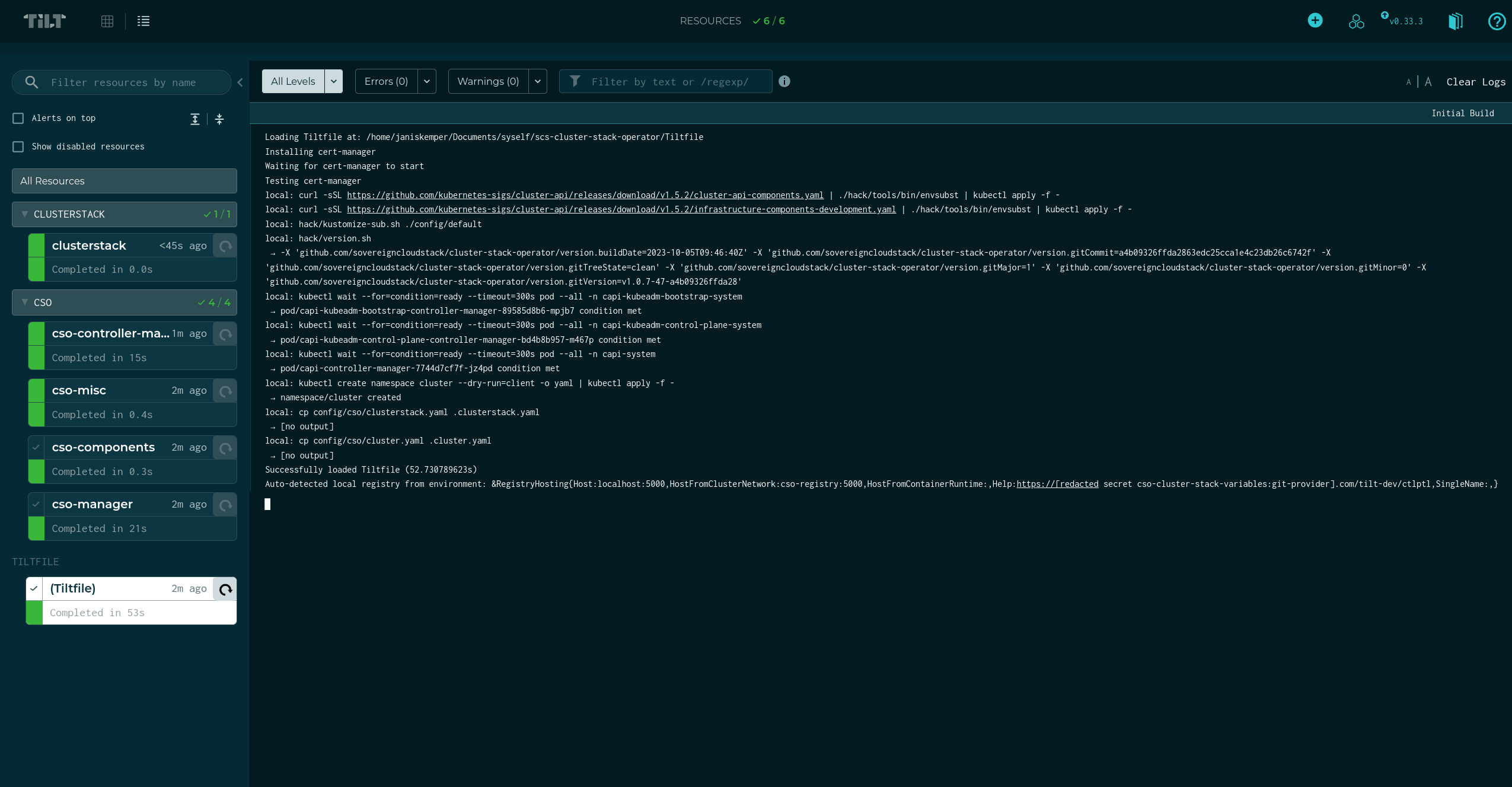1512x787 pixels.
Task: Click the 'namespace/cluster created' log line
Action: coord(340,397)
